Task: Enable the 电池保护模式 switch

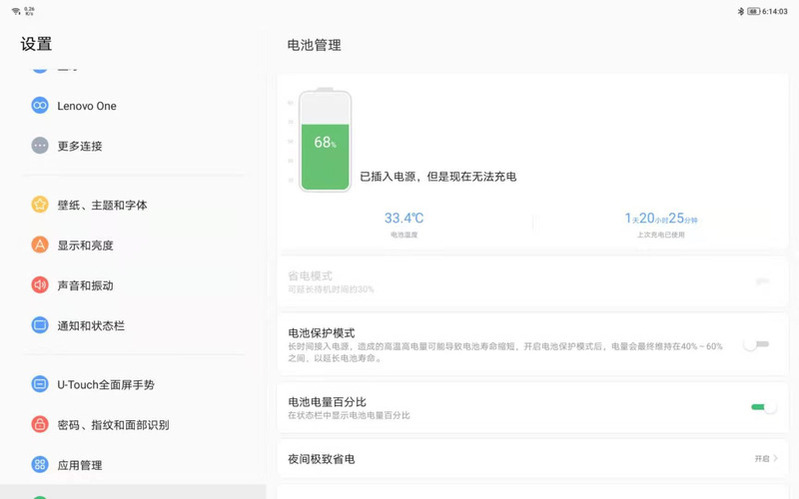Action: point(756,344)
